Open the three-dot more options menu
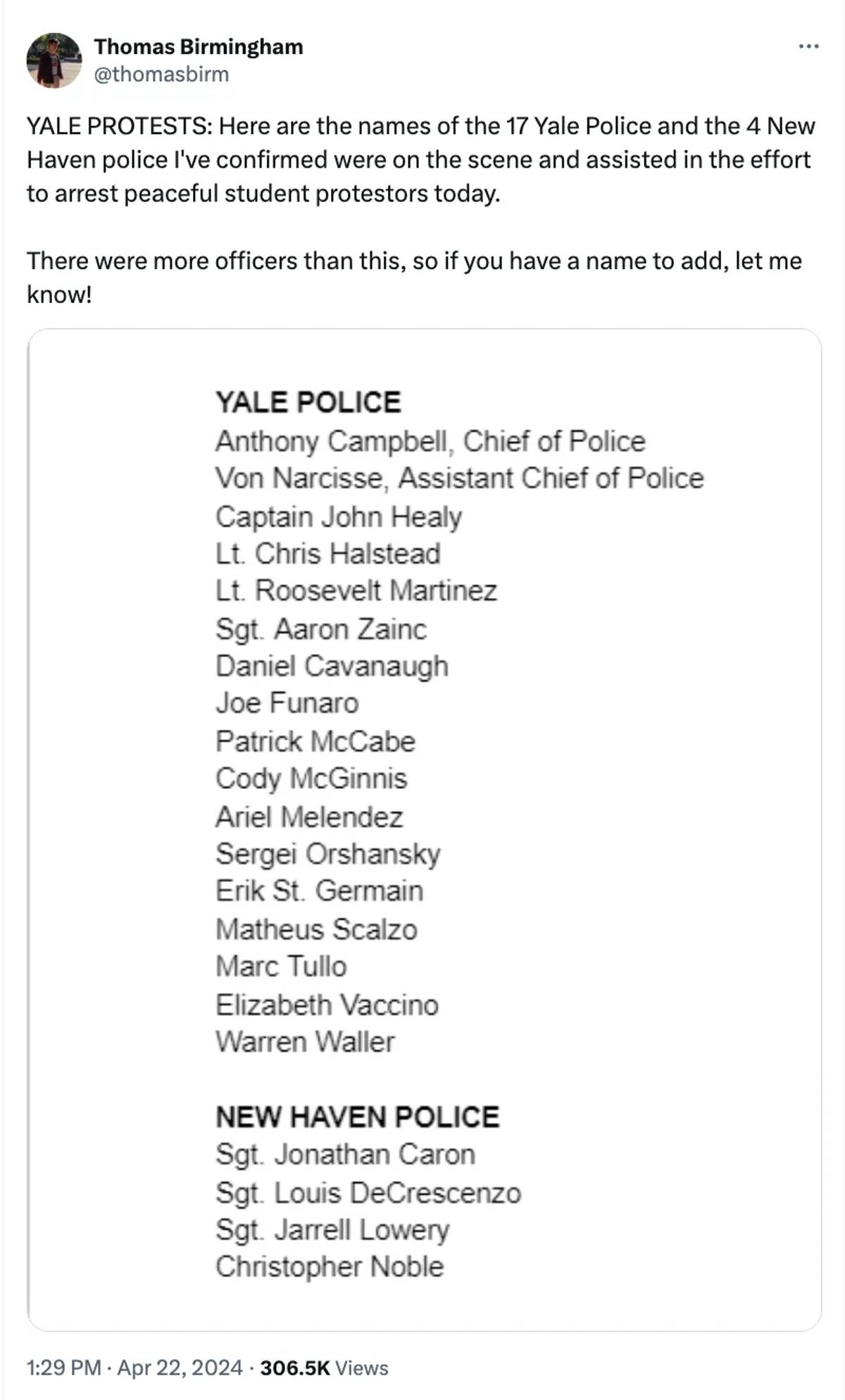The image size is (845, 1400). coord(808,47)
